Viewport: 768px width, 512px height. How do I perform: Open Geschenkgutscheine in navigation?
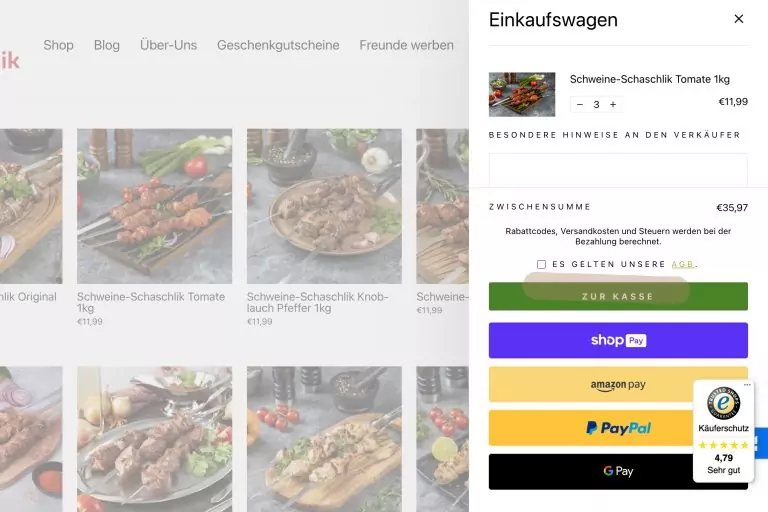(x=278, y=45)
